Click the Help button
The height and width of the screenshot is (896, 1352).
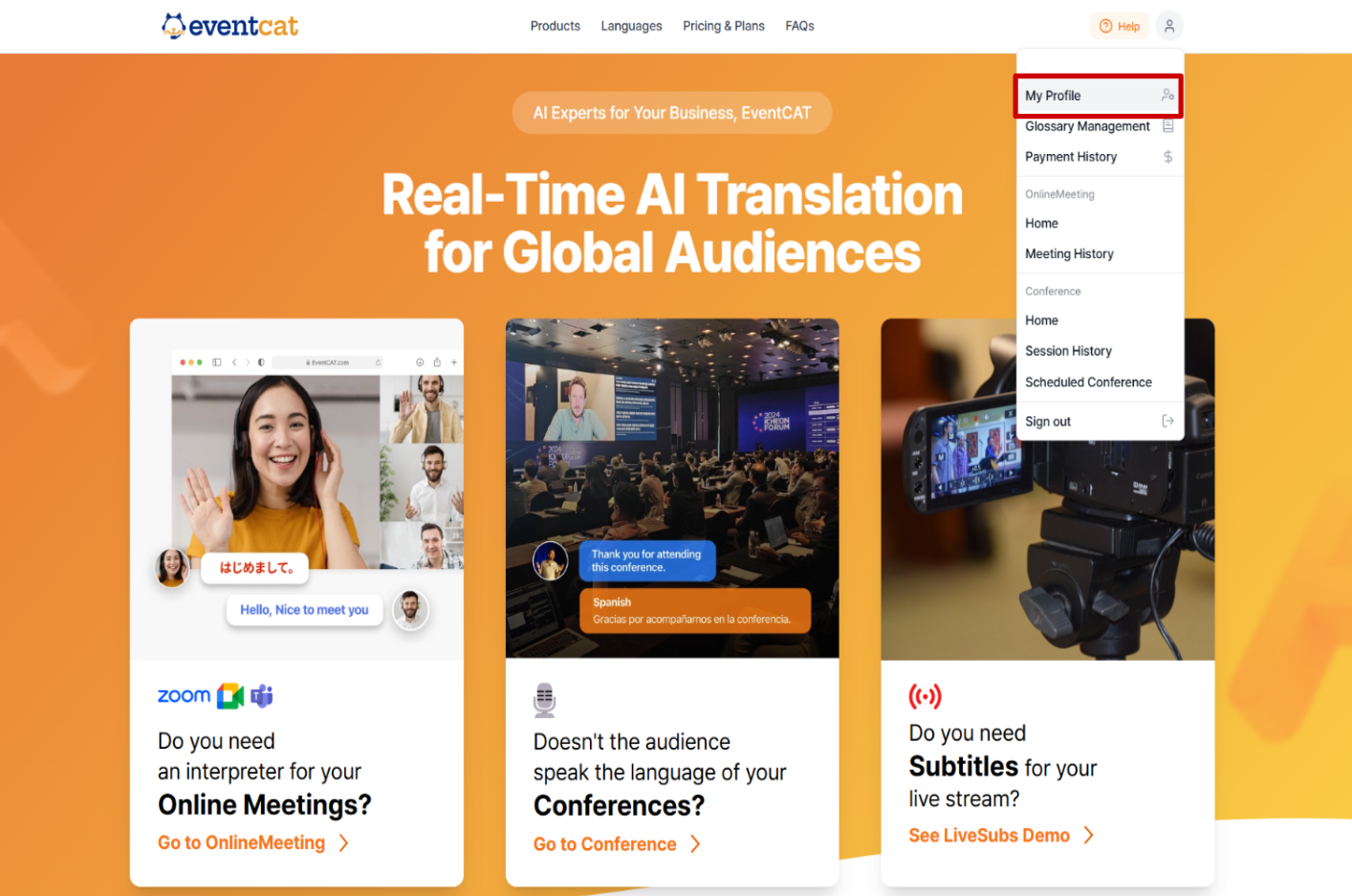(x=1119, y=26)
